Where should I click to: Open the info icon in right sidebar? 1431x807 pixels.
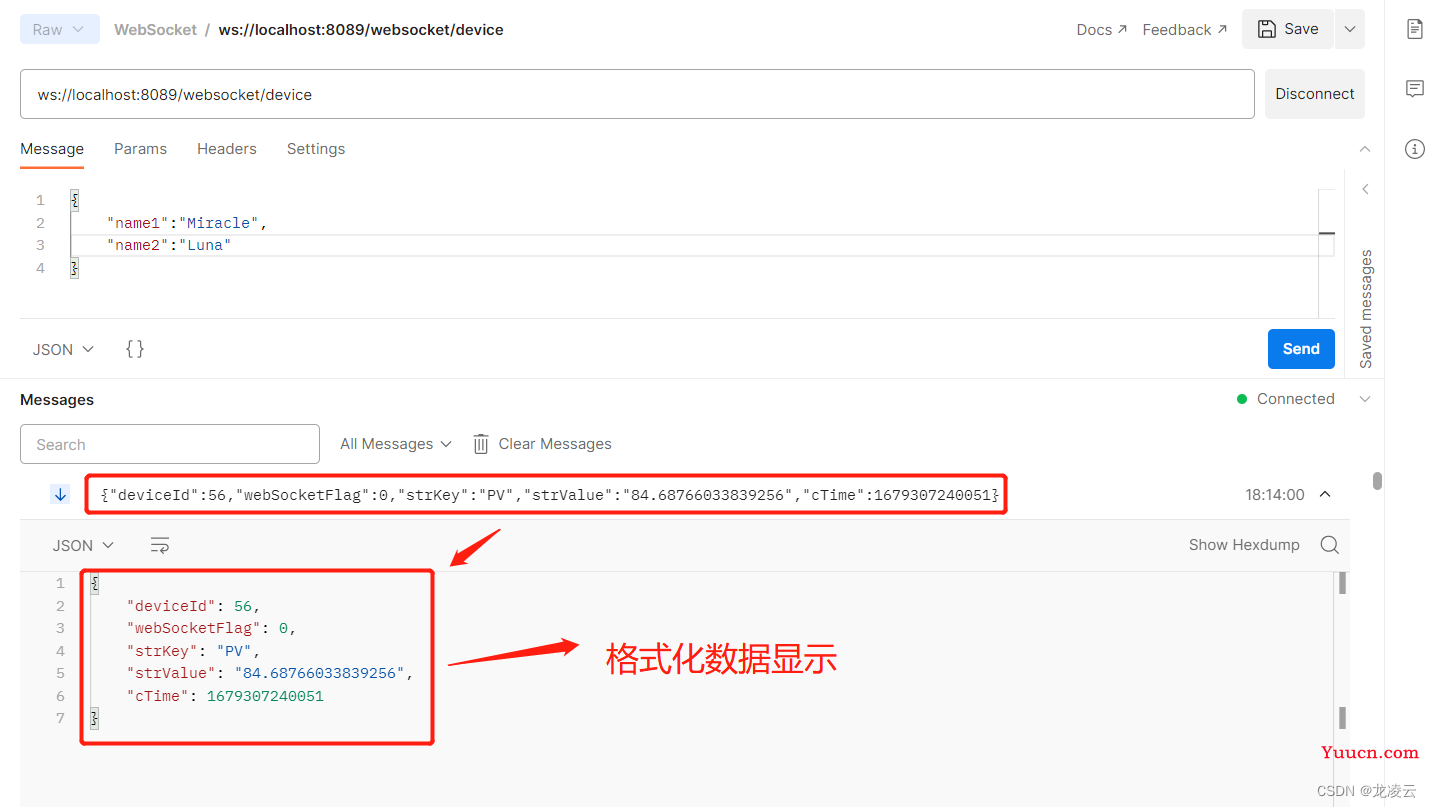[x=1414, y=149]
